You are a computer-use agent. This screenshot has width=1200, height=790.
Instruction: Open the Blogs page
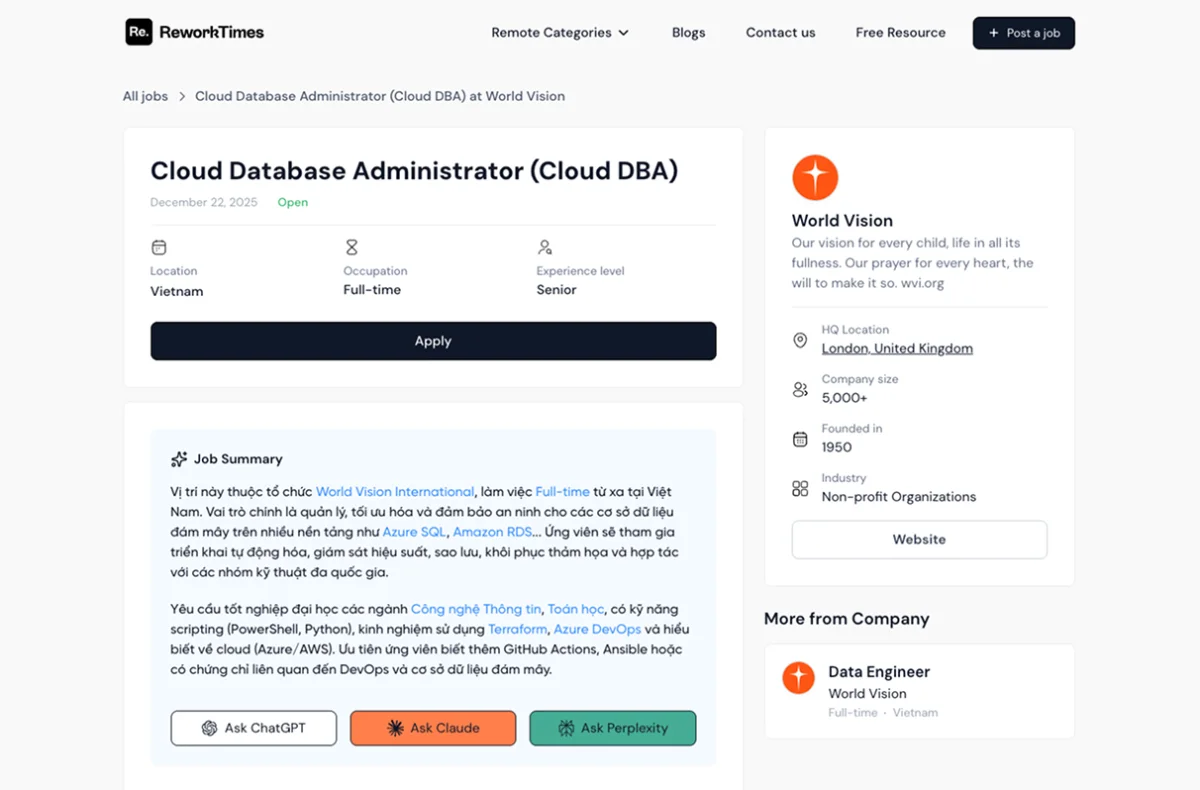point(688,33)
